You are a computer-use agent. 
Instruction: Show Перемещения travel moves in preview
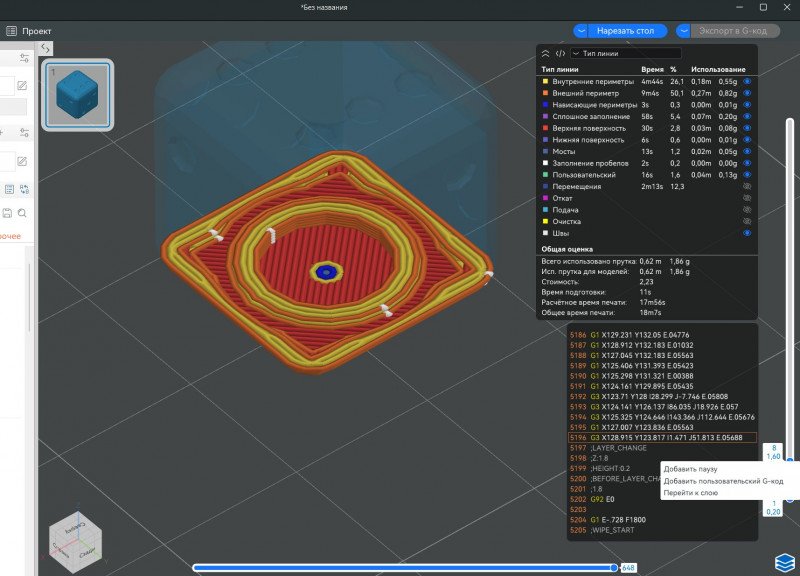tap(747, 186)
